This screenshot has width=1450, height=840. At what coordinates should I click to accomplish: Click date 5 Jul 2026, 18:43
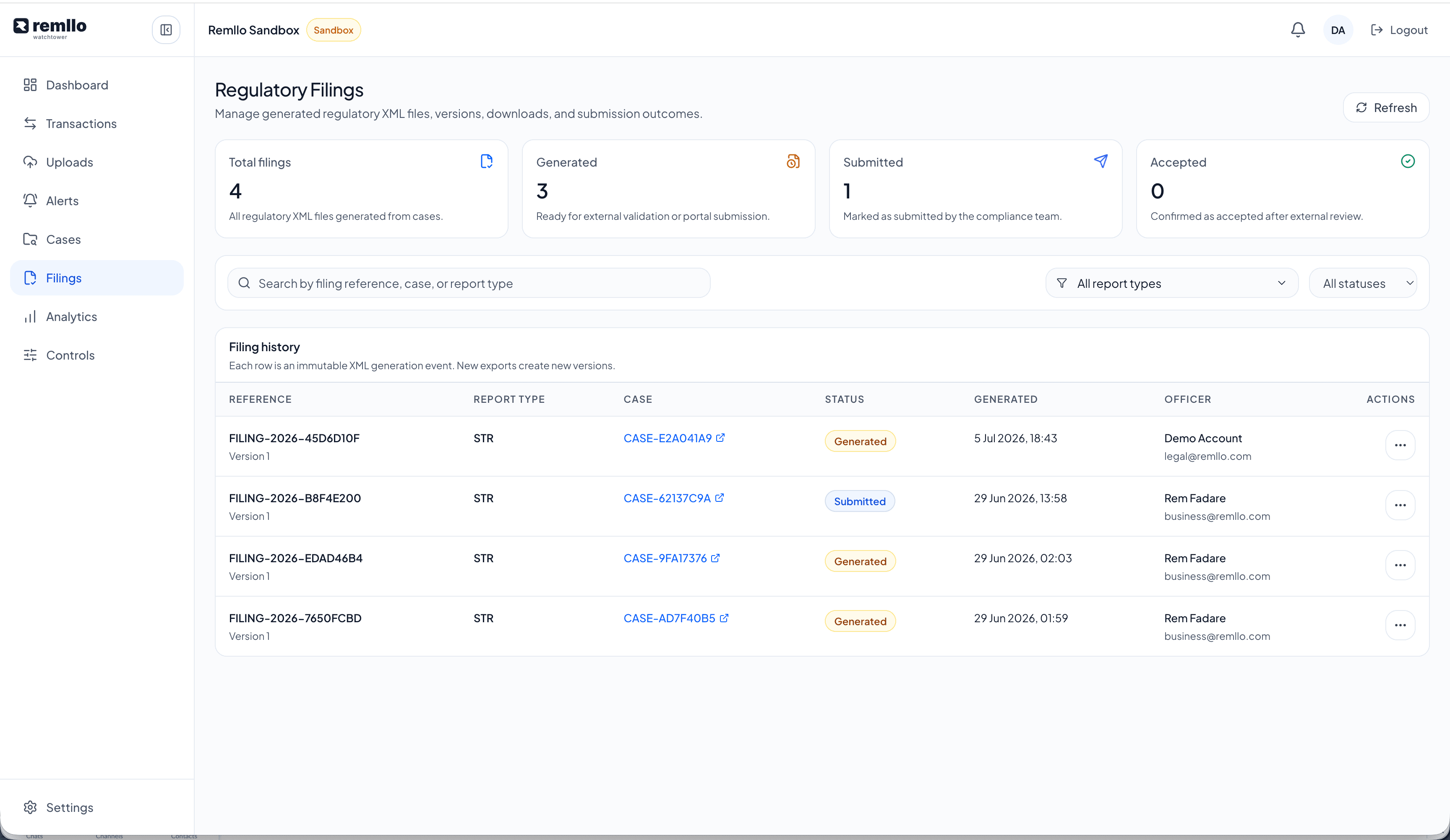tap(1016, 438)
